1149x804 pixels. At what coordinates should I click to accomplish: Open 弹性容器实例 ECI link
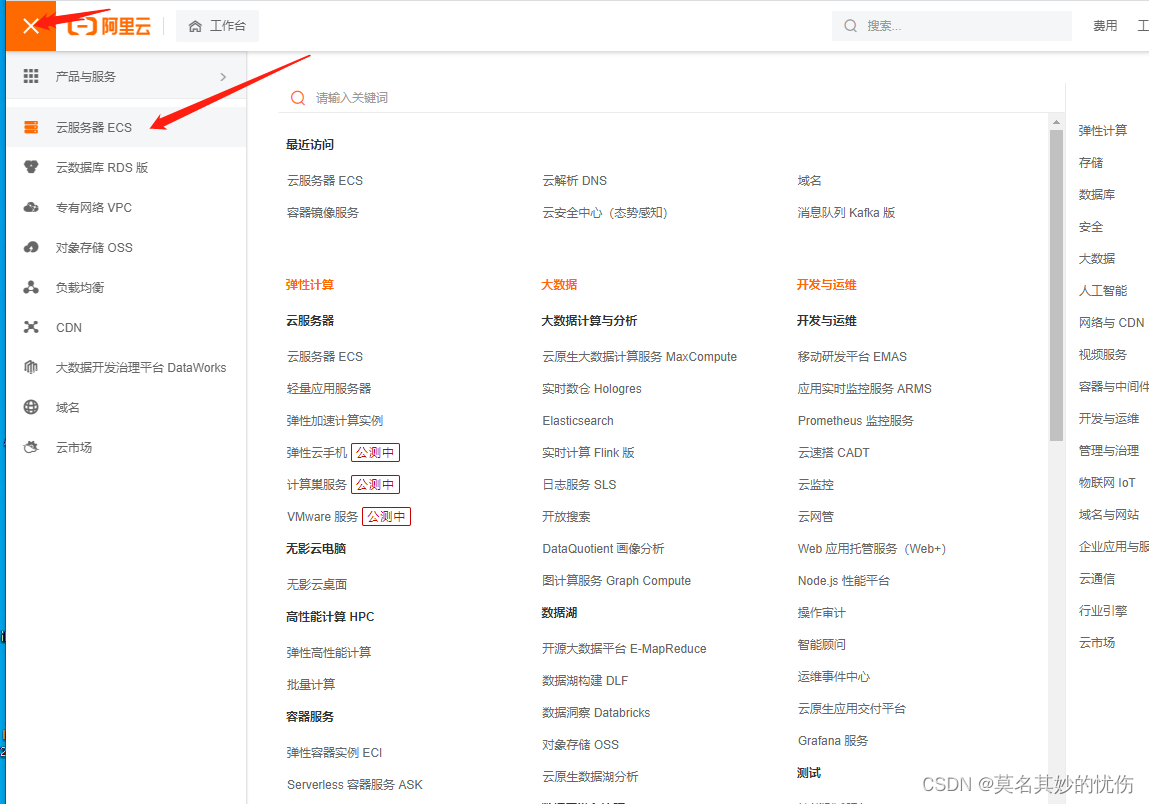click(x=334, y=753)
